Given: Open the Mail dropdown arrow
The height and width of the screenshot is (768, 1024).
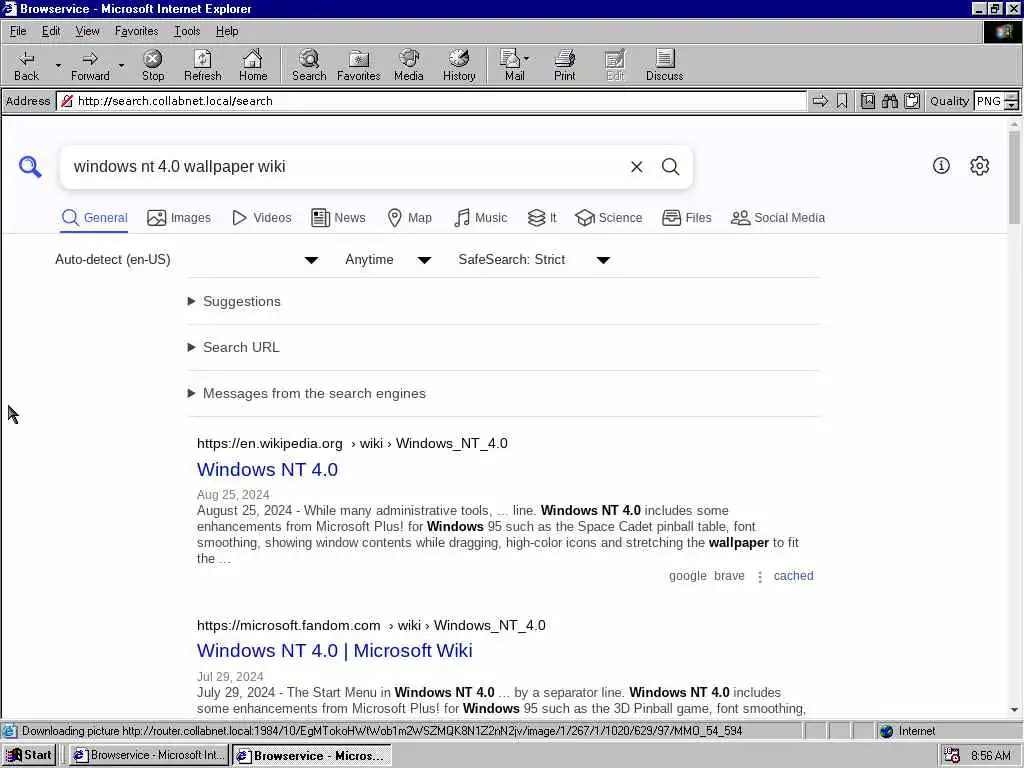Looking at the screenshot, I should 526,58.
